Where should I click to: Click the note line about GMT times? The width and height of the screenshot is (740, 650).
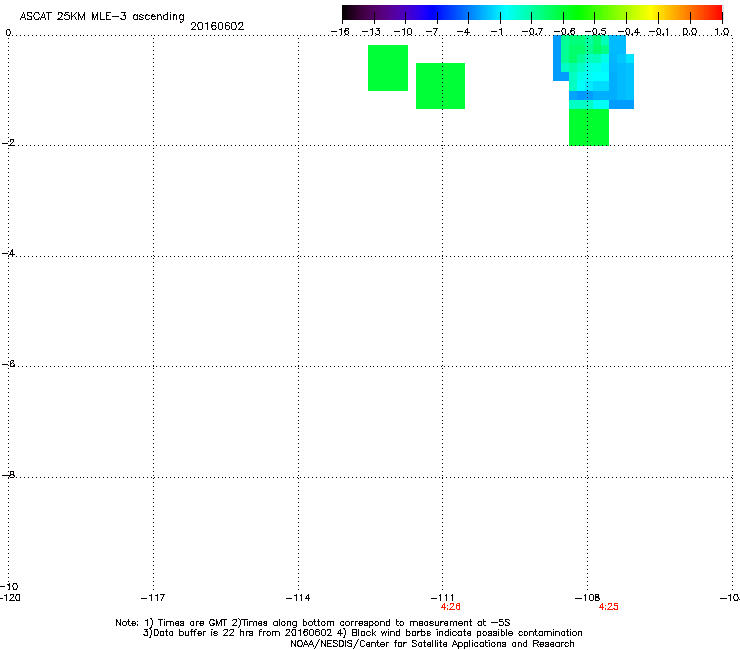tap(313, 623)
